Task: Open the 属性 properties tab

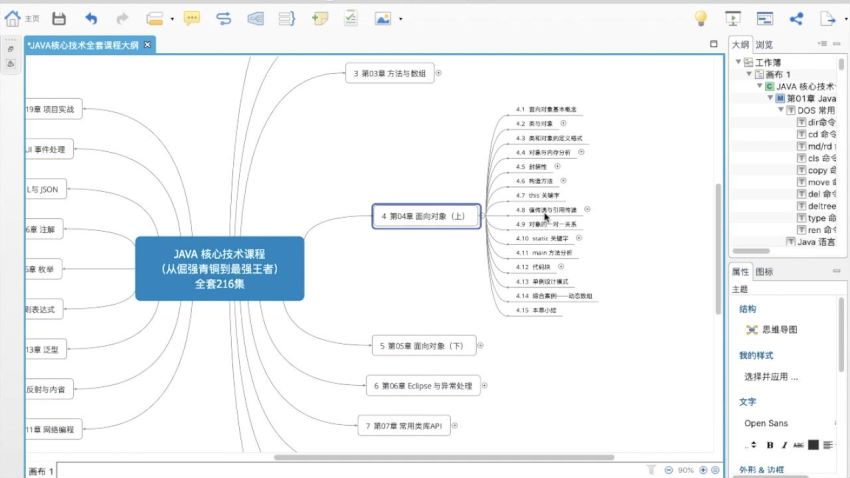Action: (x=740, y=272)
